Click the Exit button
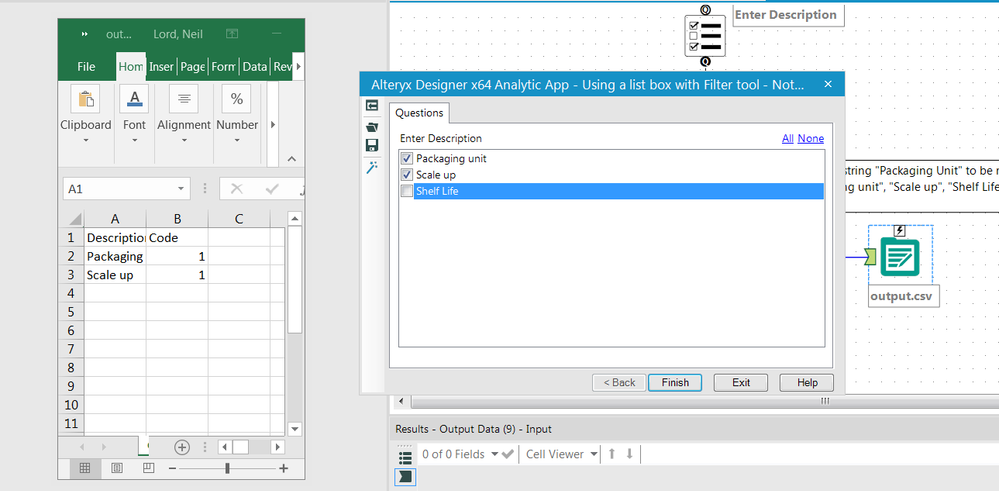The width and height of the screenshot is (999, 491). point(740,382)
